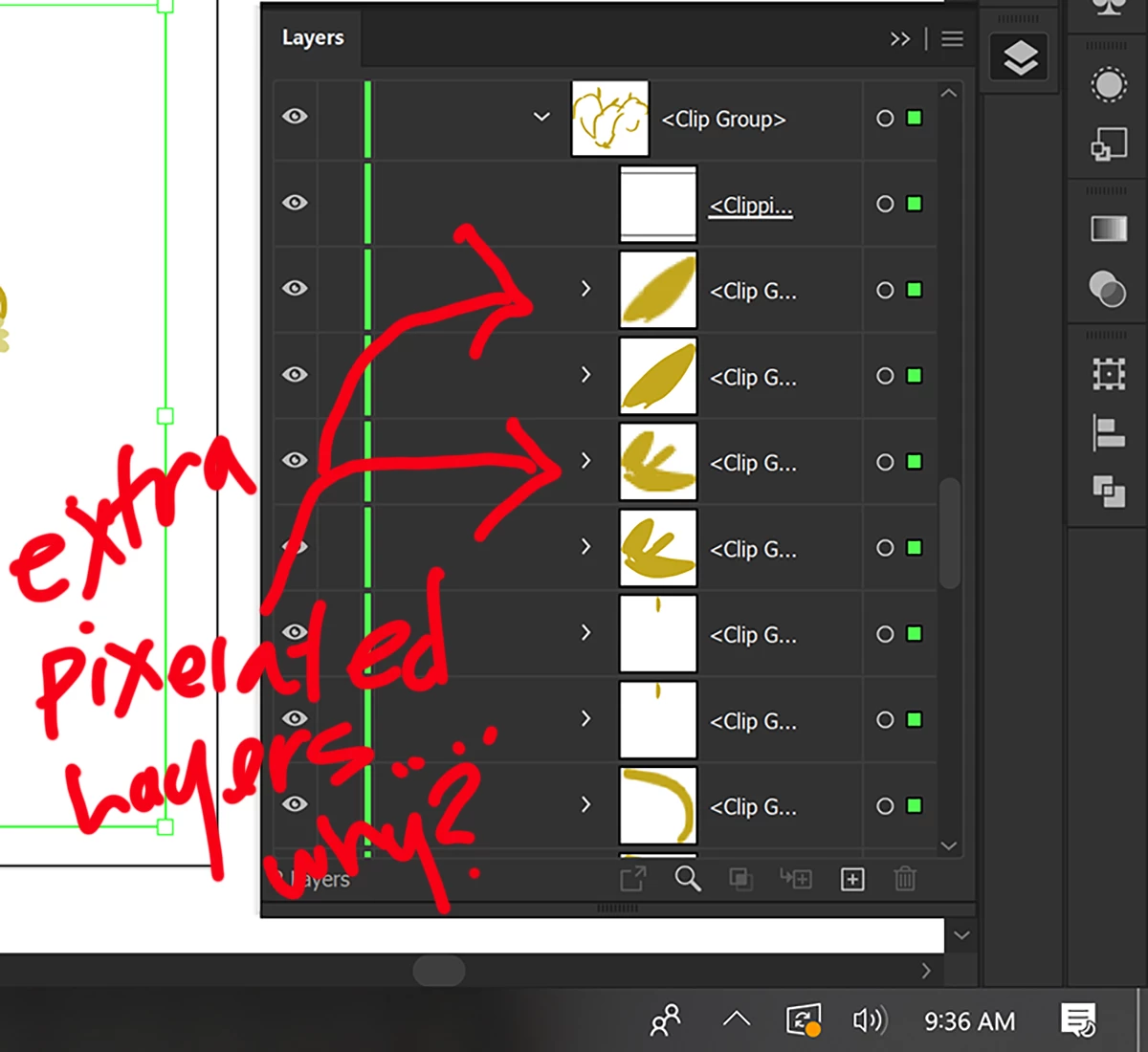Click Layers panel scroll-up arrow

[x=948, y=94]
